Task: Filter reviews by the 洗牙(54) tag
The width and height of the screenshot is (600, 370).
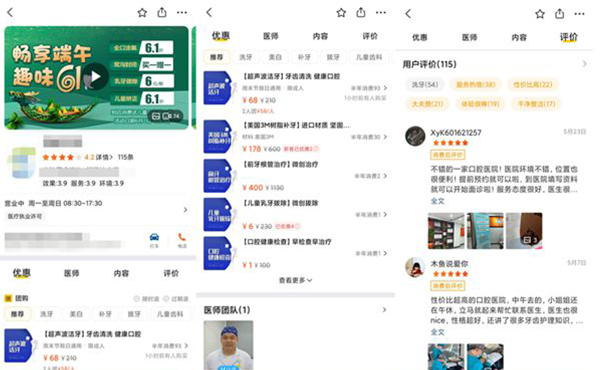Action: [x=425, y=85]
